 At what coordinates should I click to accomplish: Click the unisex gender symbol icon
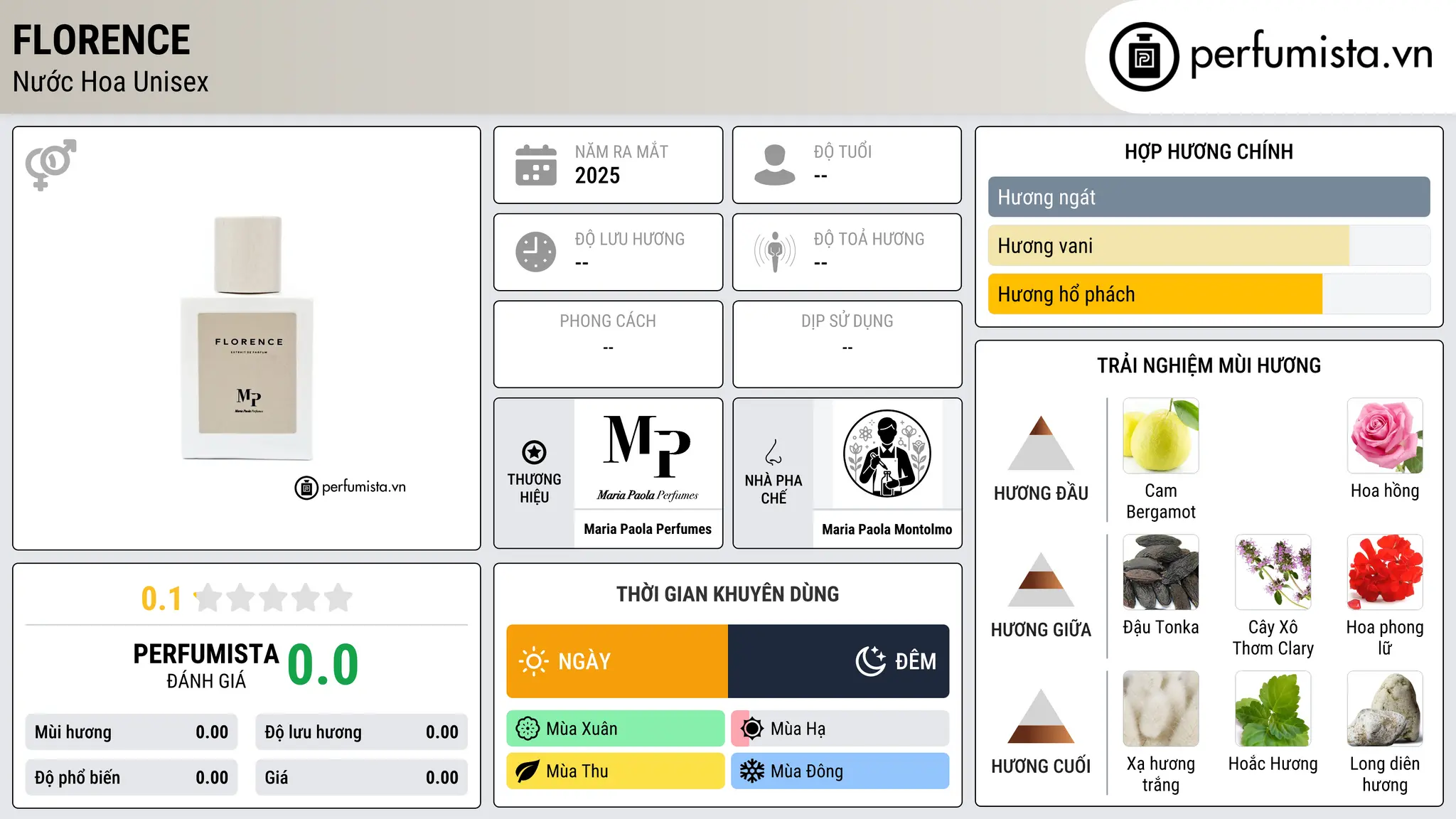click(50, 165)
